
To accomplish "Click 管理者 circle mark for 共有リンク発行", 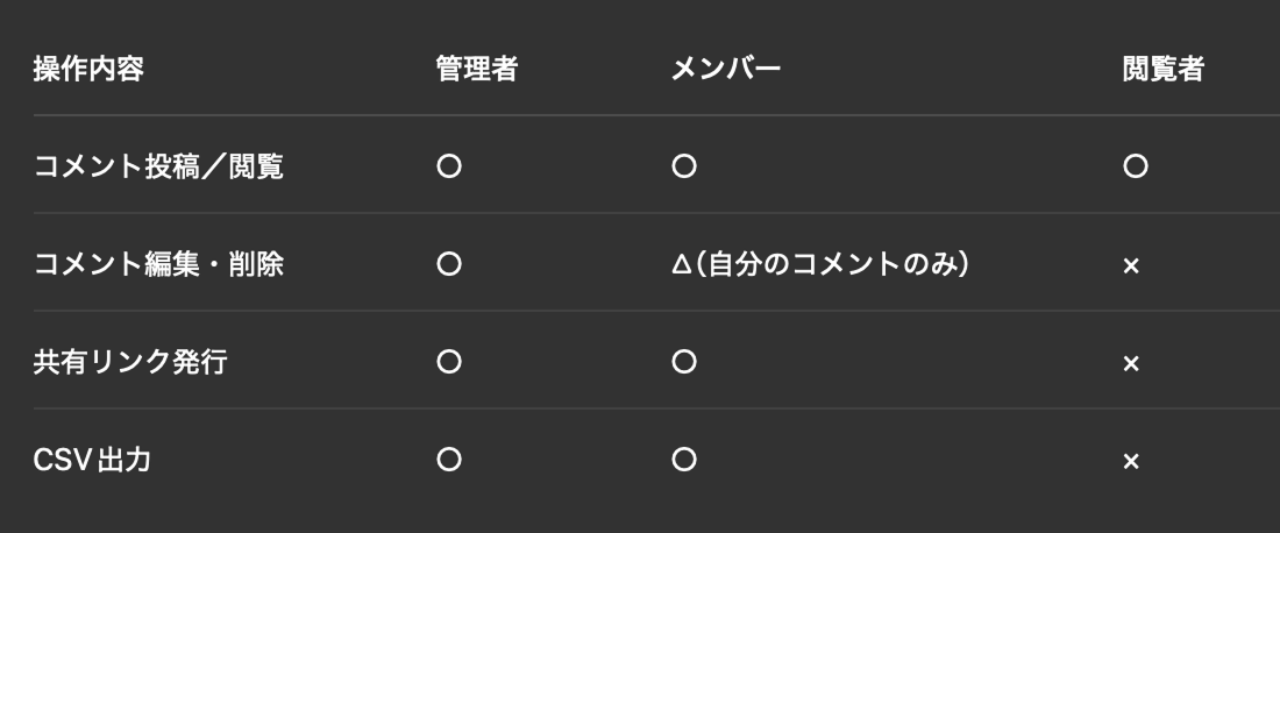I will [x=449, y=362].
